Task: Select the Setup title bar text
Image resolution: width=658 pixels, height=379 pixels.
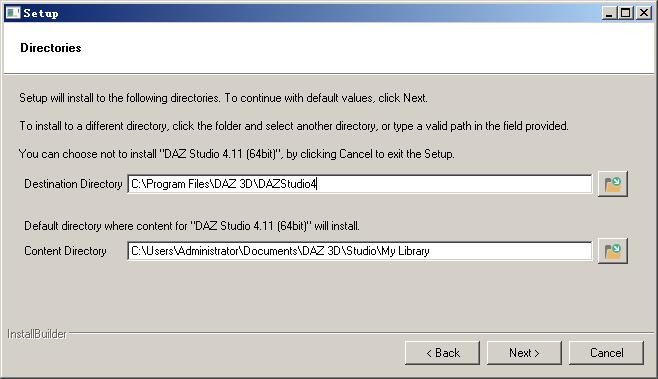Action: click(41, 13)
